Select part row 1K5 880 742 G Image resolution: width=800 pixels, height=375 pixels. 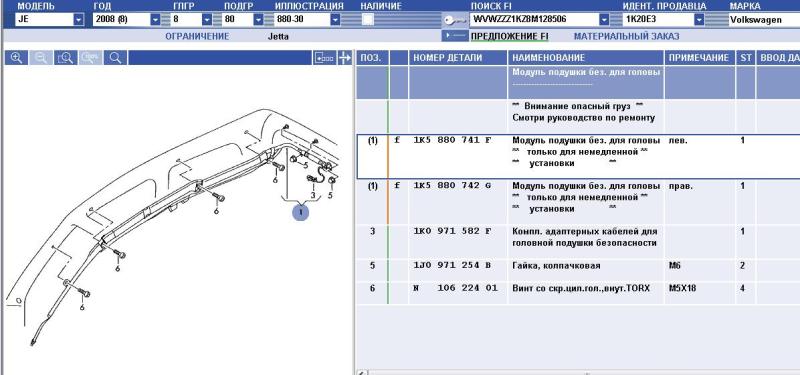tap(578, 202)
